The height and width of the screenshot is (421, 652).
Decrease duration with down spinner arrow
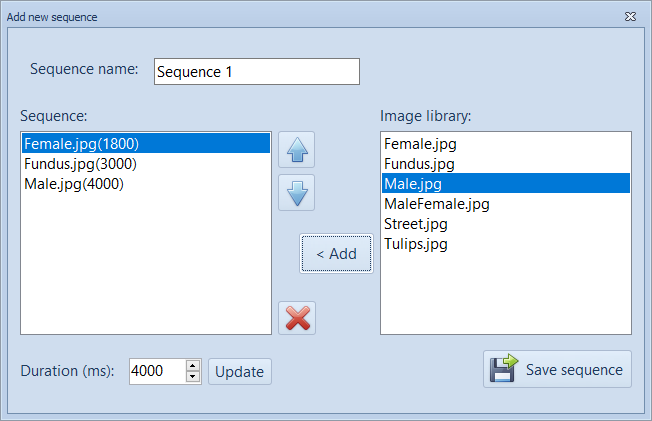tap(193, 377)
